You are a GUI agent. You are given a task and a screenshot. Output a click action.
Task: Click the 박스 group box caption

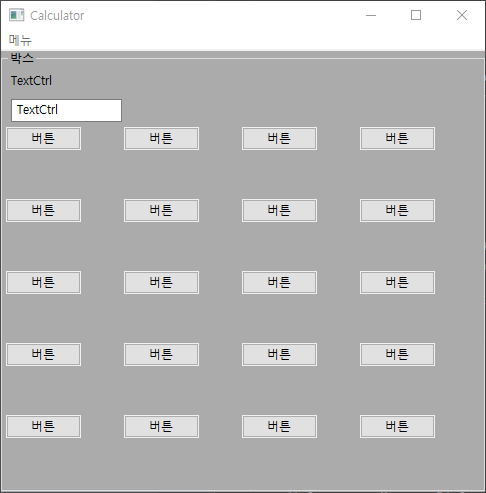click(22, 58)
